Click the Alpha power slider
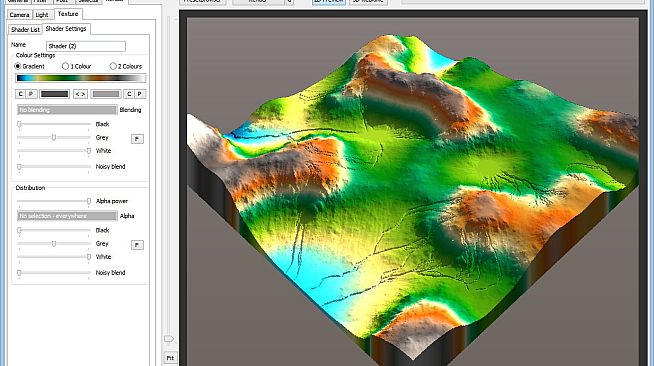This screenshot has height=366, width=654. (54, 201)
